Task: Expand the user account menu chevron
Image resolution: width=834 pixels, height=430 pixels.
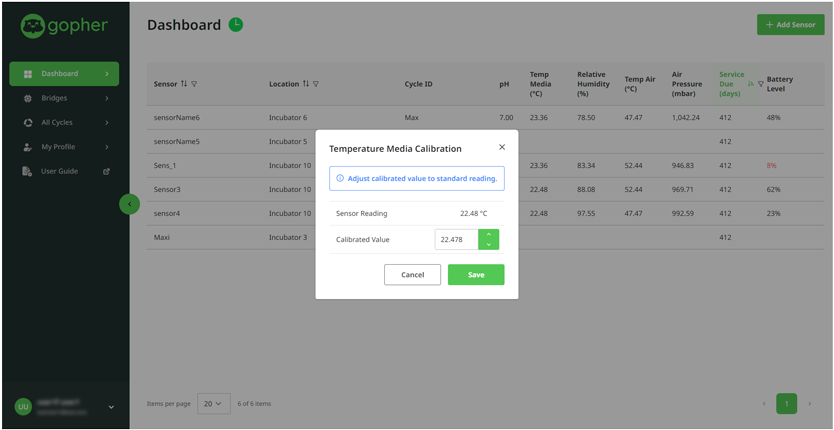Action: (x=111, y=407)
